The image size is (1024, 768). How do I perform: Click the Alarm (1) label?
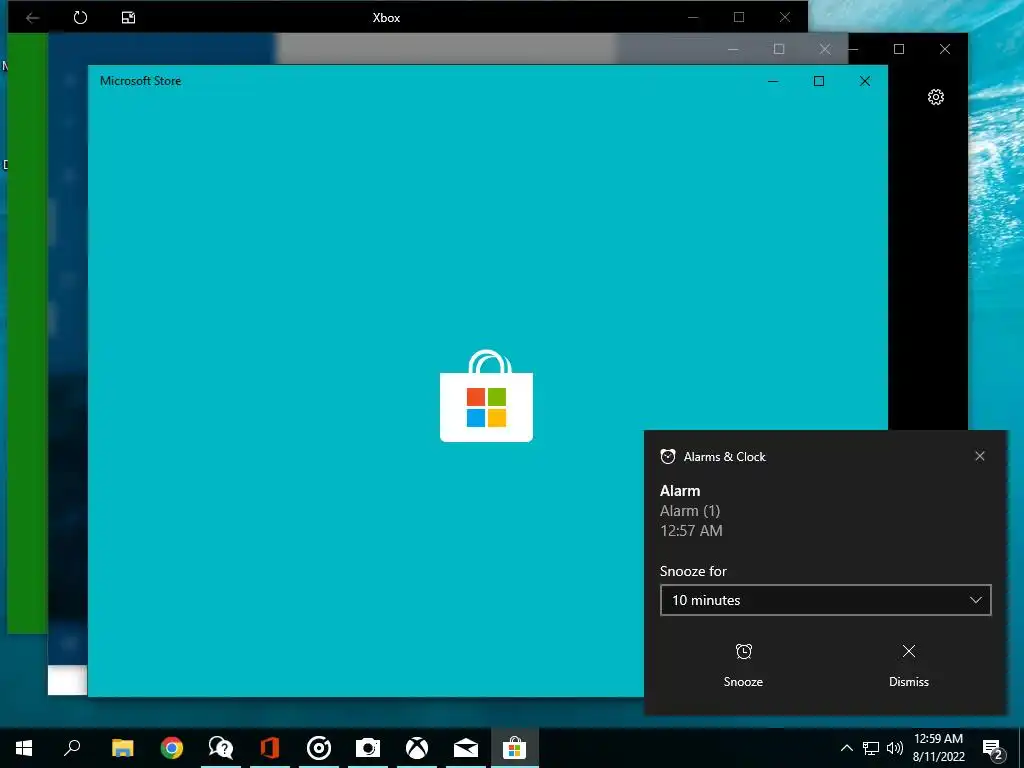[x=690, y=511]
